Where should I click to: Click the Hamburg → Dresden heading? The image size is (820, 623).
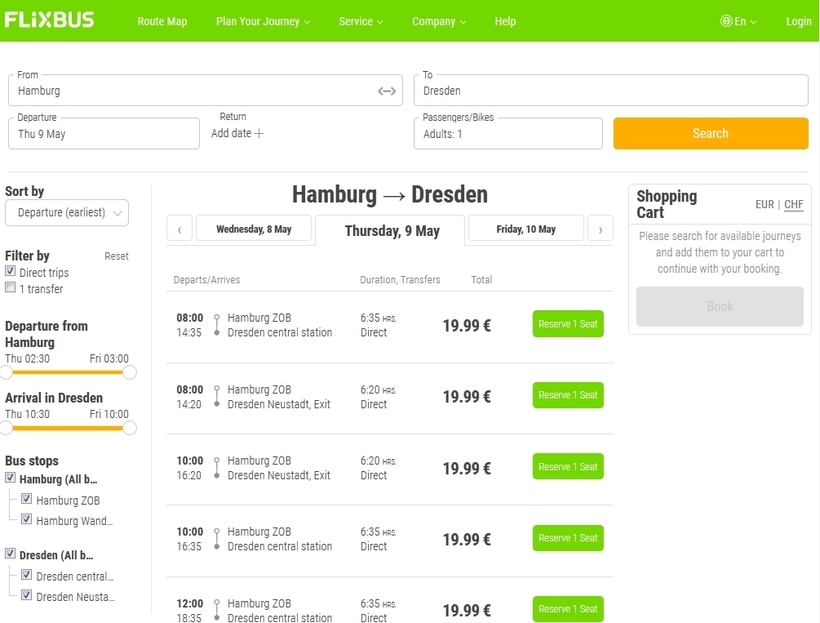[x=390, y=195]
